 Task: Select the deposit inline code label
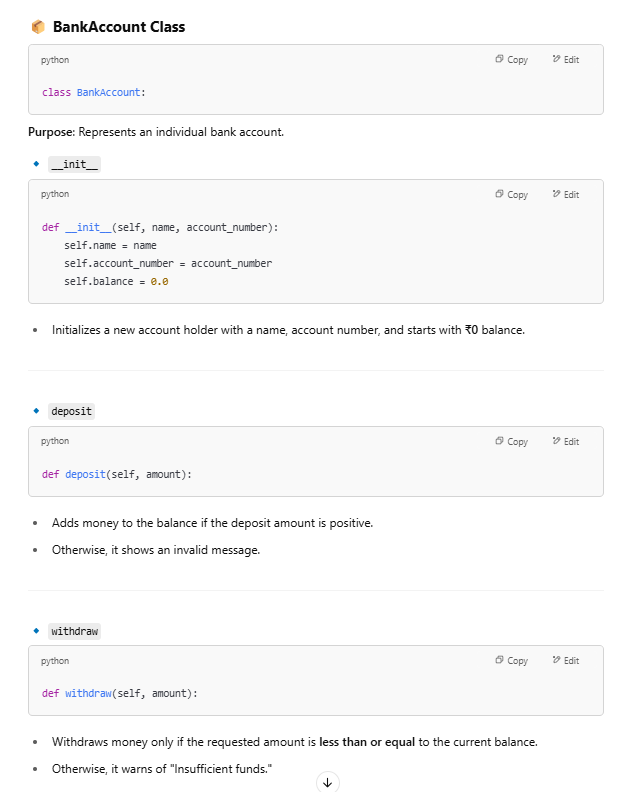(71, 411)
